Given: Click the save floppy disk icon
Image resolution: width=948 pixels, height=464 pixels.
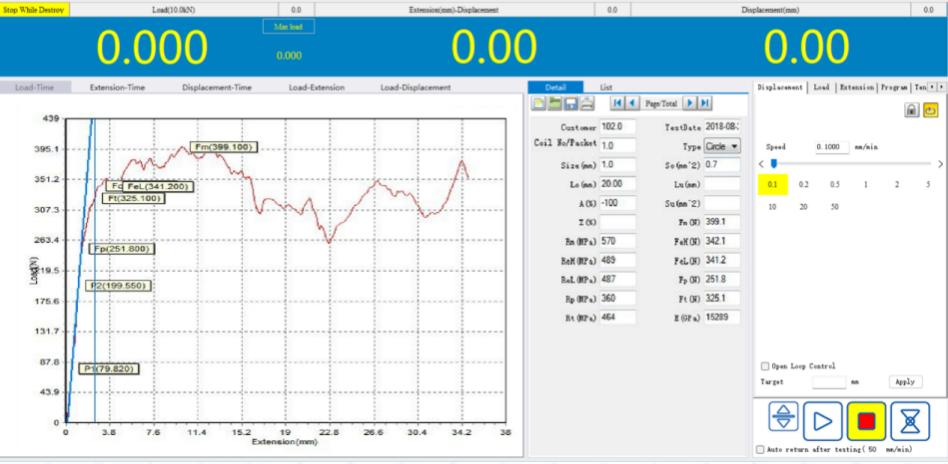Looking at the screenshot, I should click(570, 103).
